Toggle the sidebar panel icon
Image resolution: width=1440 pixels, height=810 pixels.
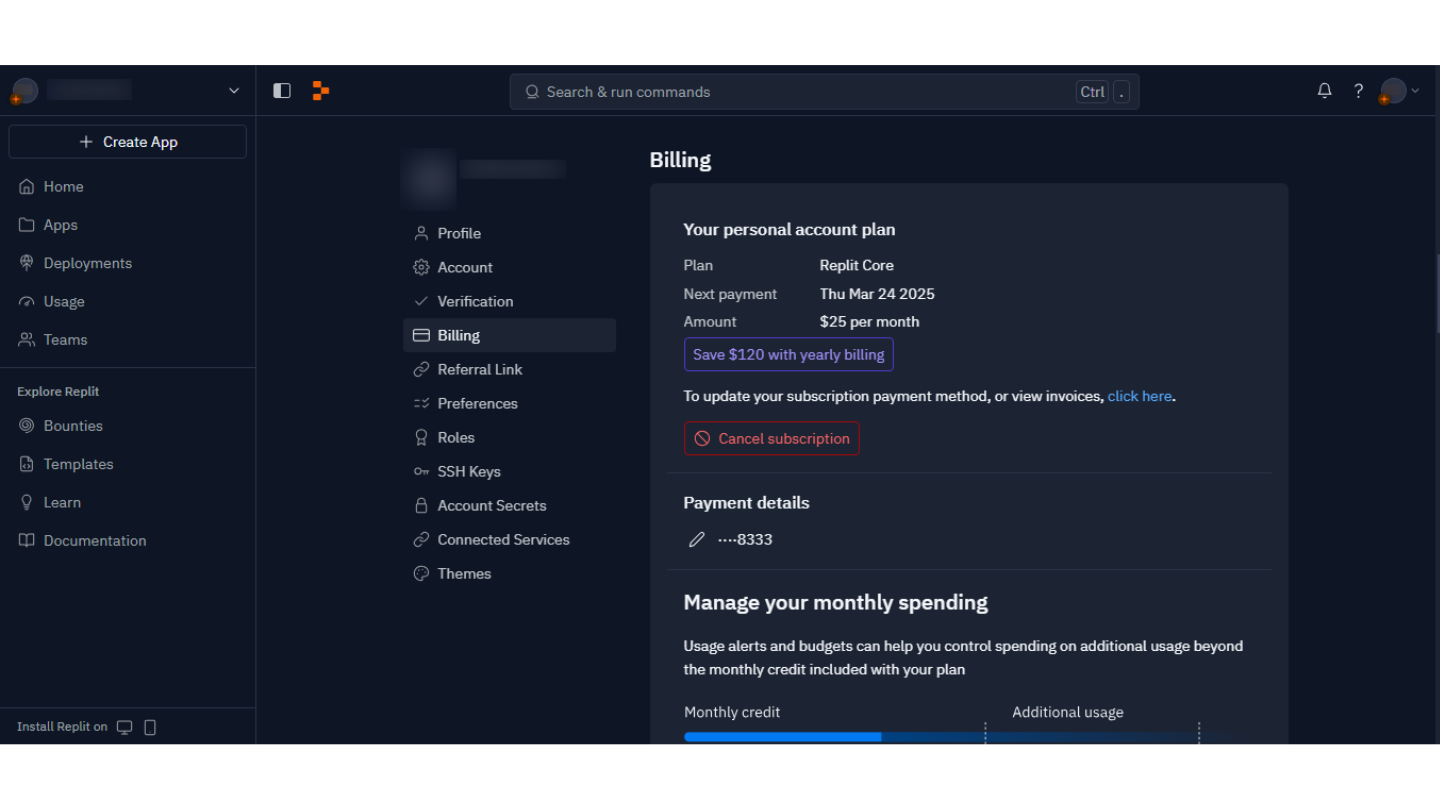coord(282,91)
